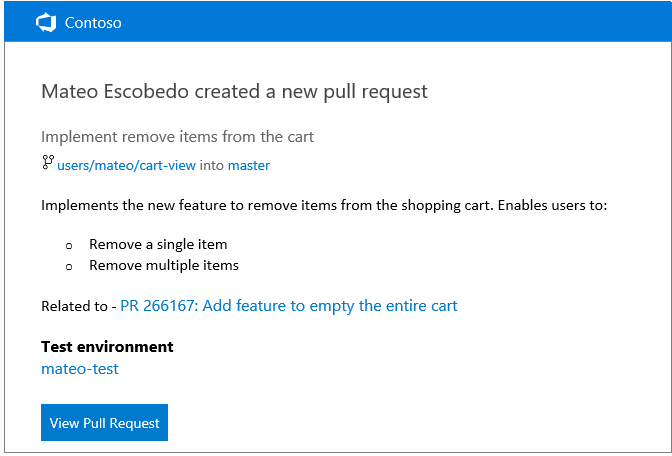The image size is (672, 456).
Task: Select the "Implement remove items from the cart" title
Action: (x=178, y=136)
